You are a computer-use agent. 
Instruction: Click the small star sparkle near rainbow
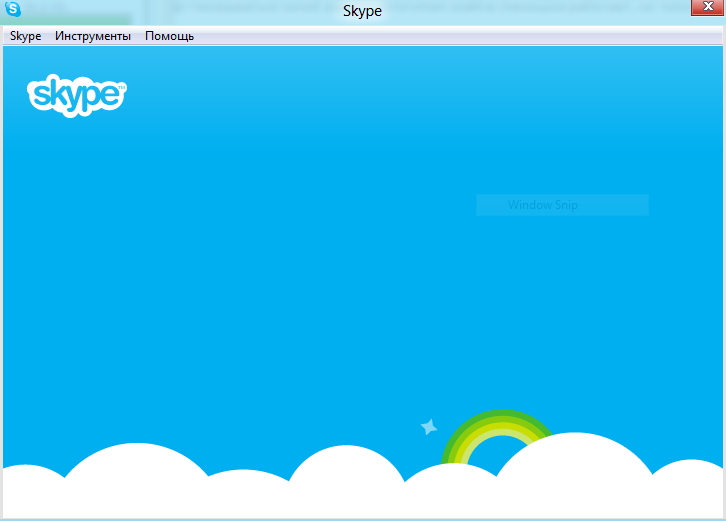click(429, 427)
